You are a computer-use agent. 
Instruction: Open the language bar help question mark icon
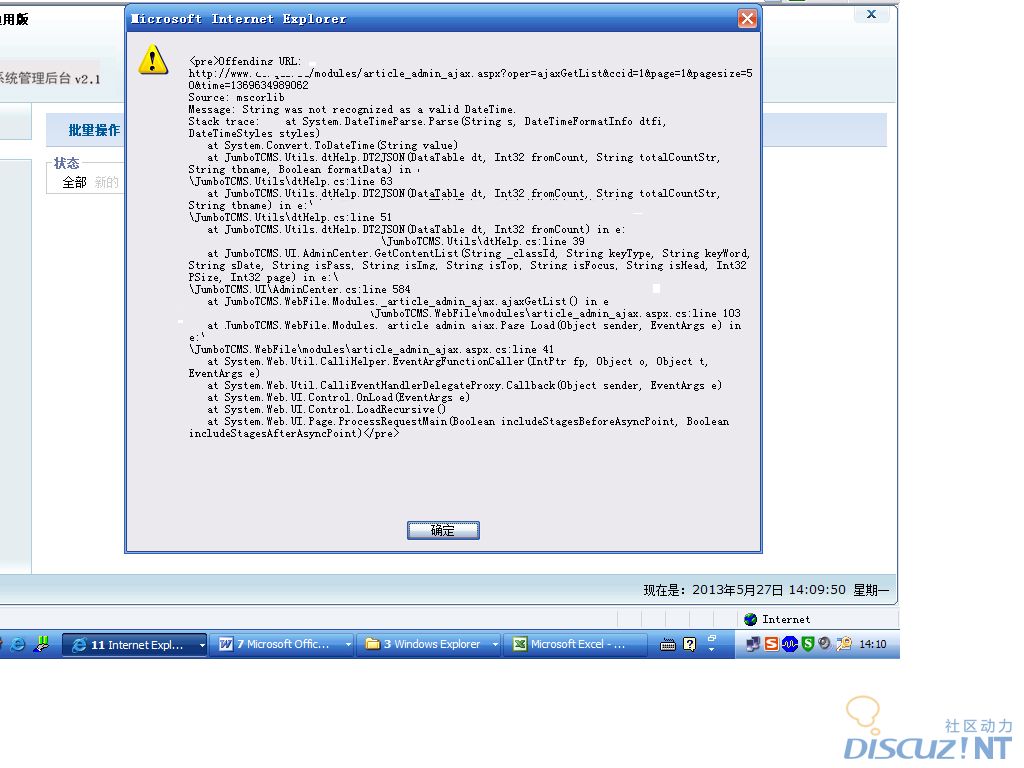(x=690, y=645)
